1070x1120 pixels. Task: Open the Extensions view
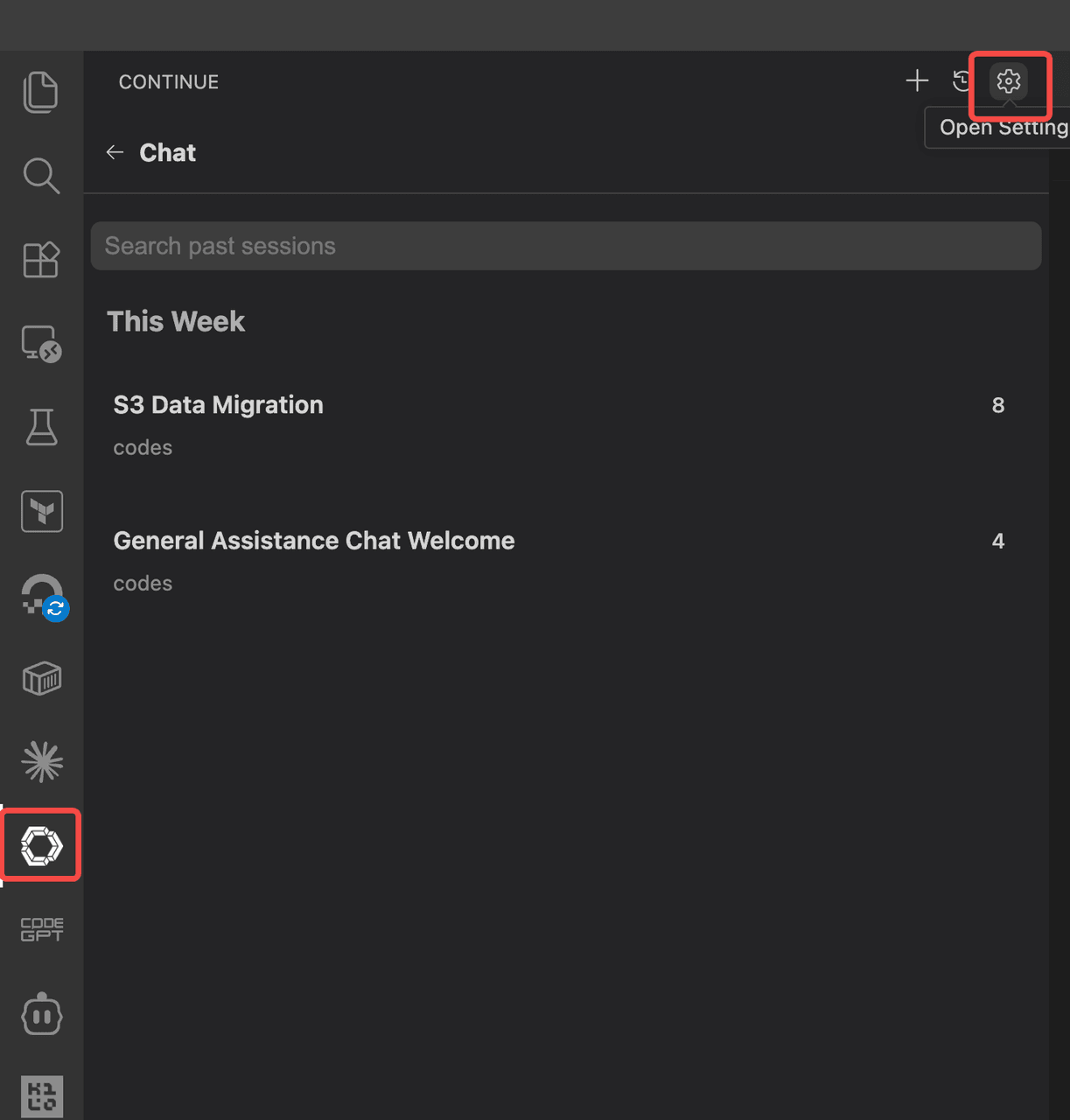pyautogui.click(x=41, y=260)
